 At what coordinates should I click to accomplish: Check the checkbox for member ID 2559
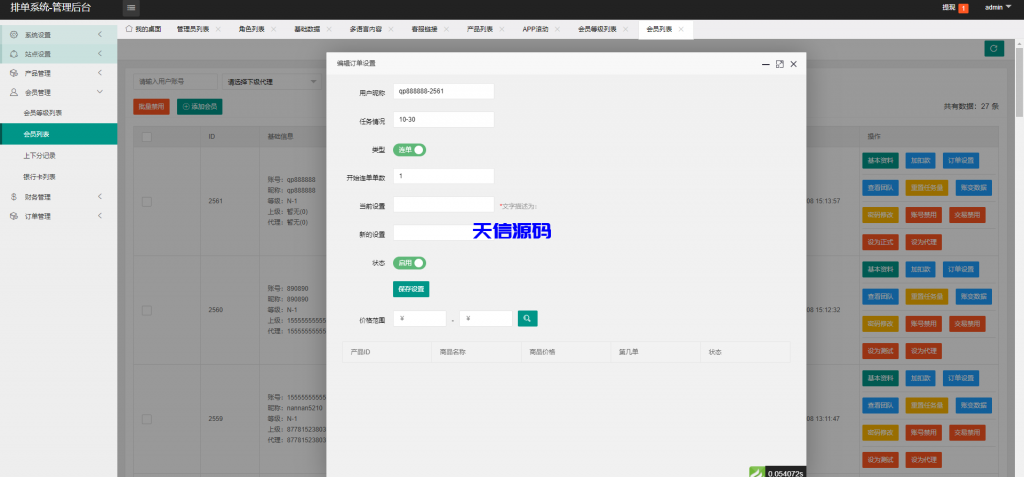click(x=147, y=418)
